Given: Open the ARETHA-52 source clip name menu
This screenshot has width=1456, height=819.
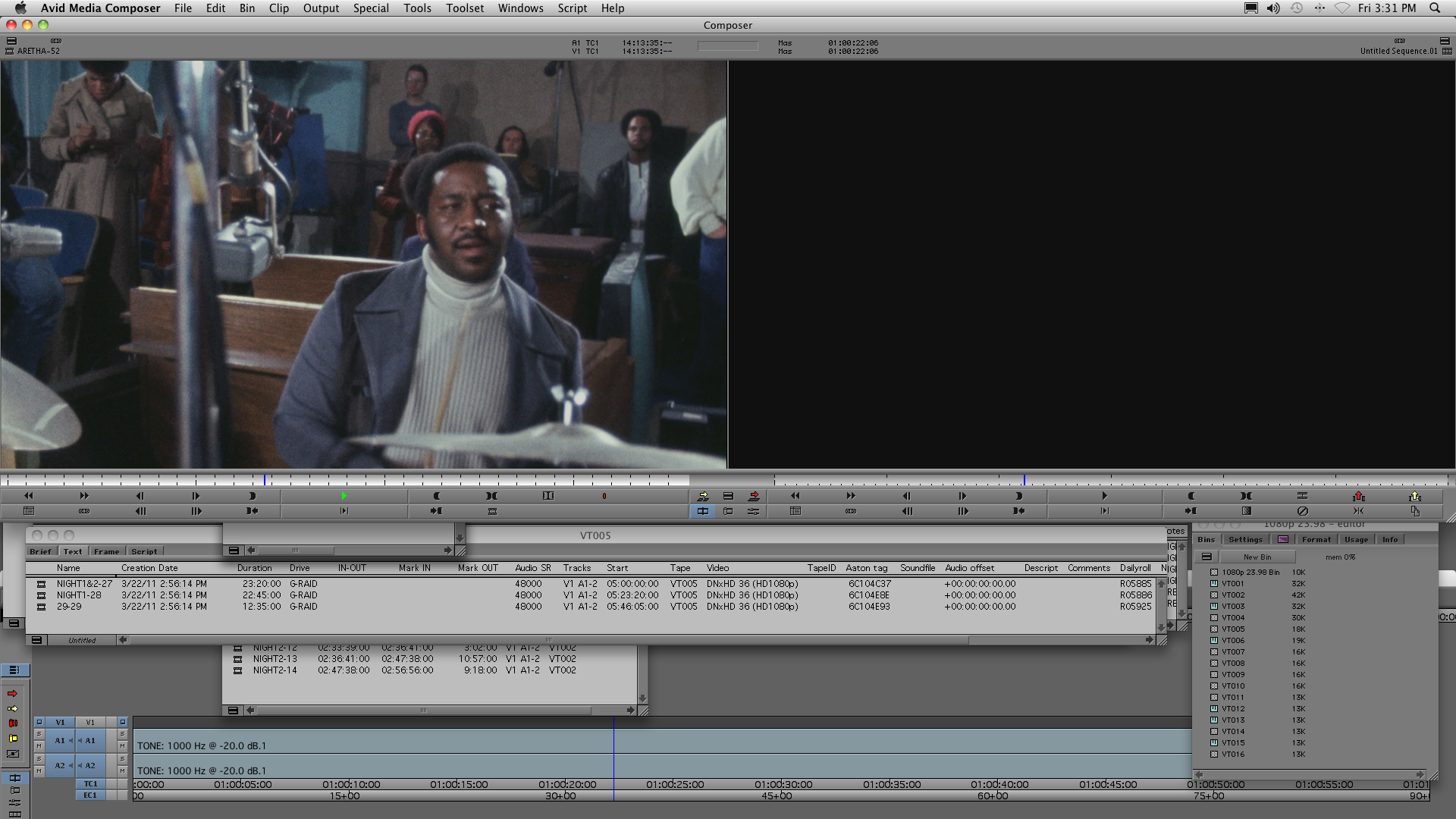Looking at the screenshot, I should click(38, 51).
